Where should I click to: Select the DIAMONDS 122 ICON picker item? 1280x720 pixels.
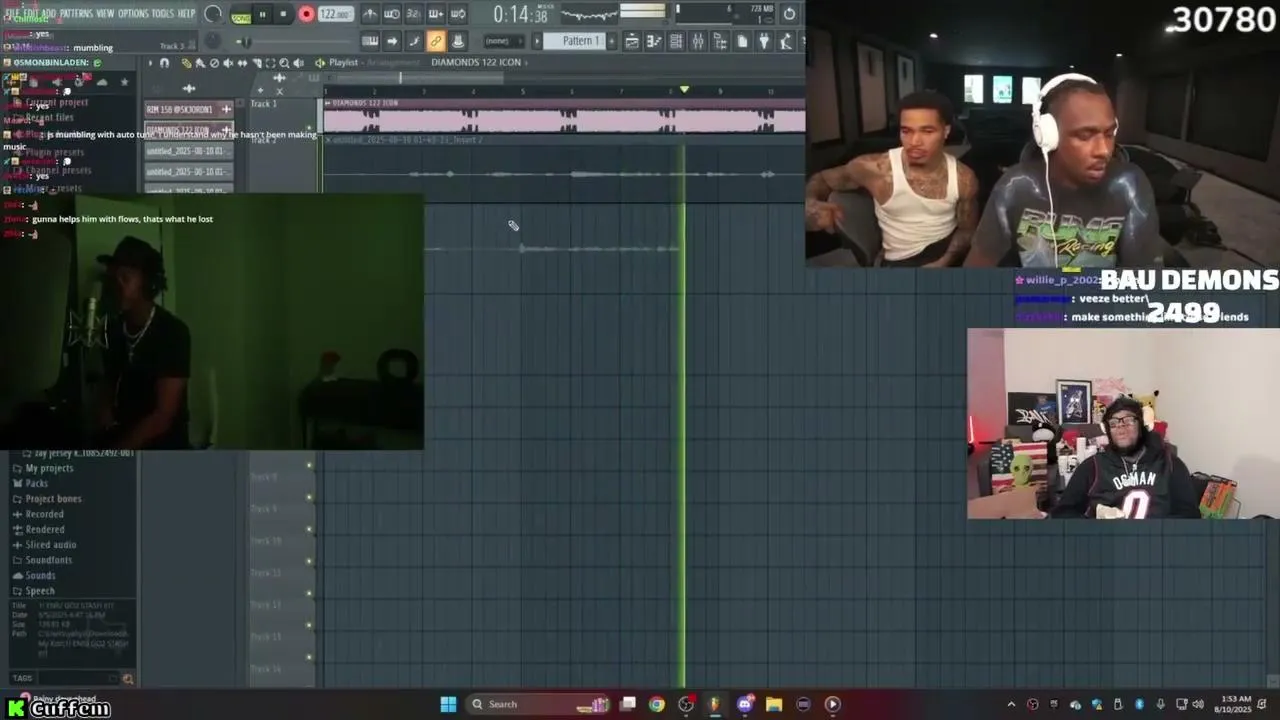189,130
